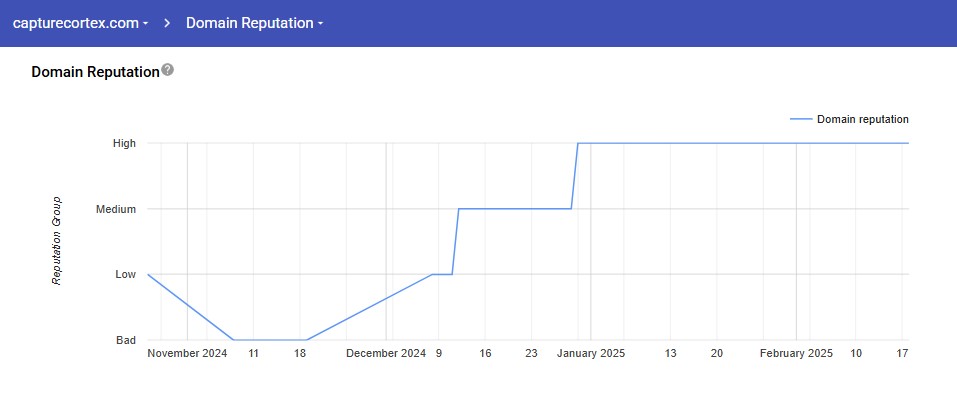Select the December 2024 date label
Image resolution: width=957 pixels, height=403 pixels.
click(386, 353)
